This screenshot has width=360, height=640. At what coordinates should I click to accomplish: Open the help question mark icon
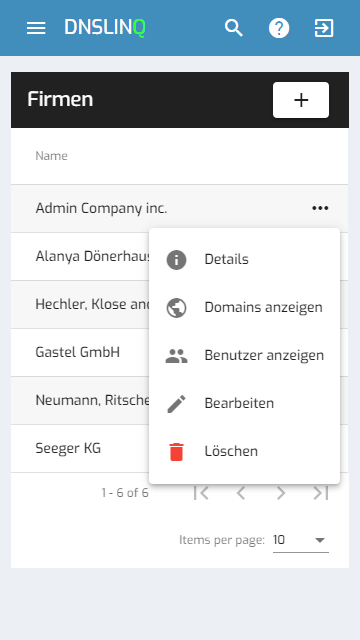279,28
